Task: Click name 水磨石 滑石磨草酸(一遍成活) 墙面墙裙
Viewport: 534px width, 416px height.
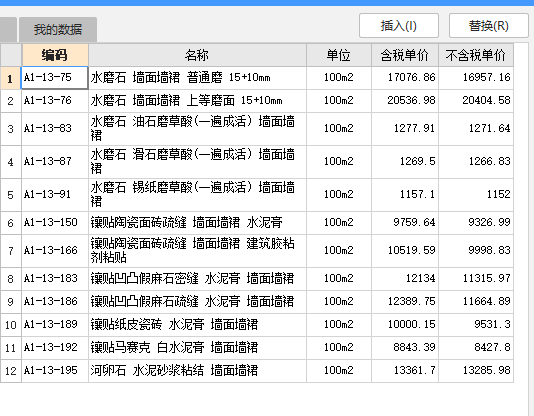Action: 197,162
